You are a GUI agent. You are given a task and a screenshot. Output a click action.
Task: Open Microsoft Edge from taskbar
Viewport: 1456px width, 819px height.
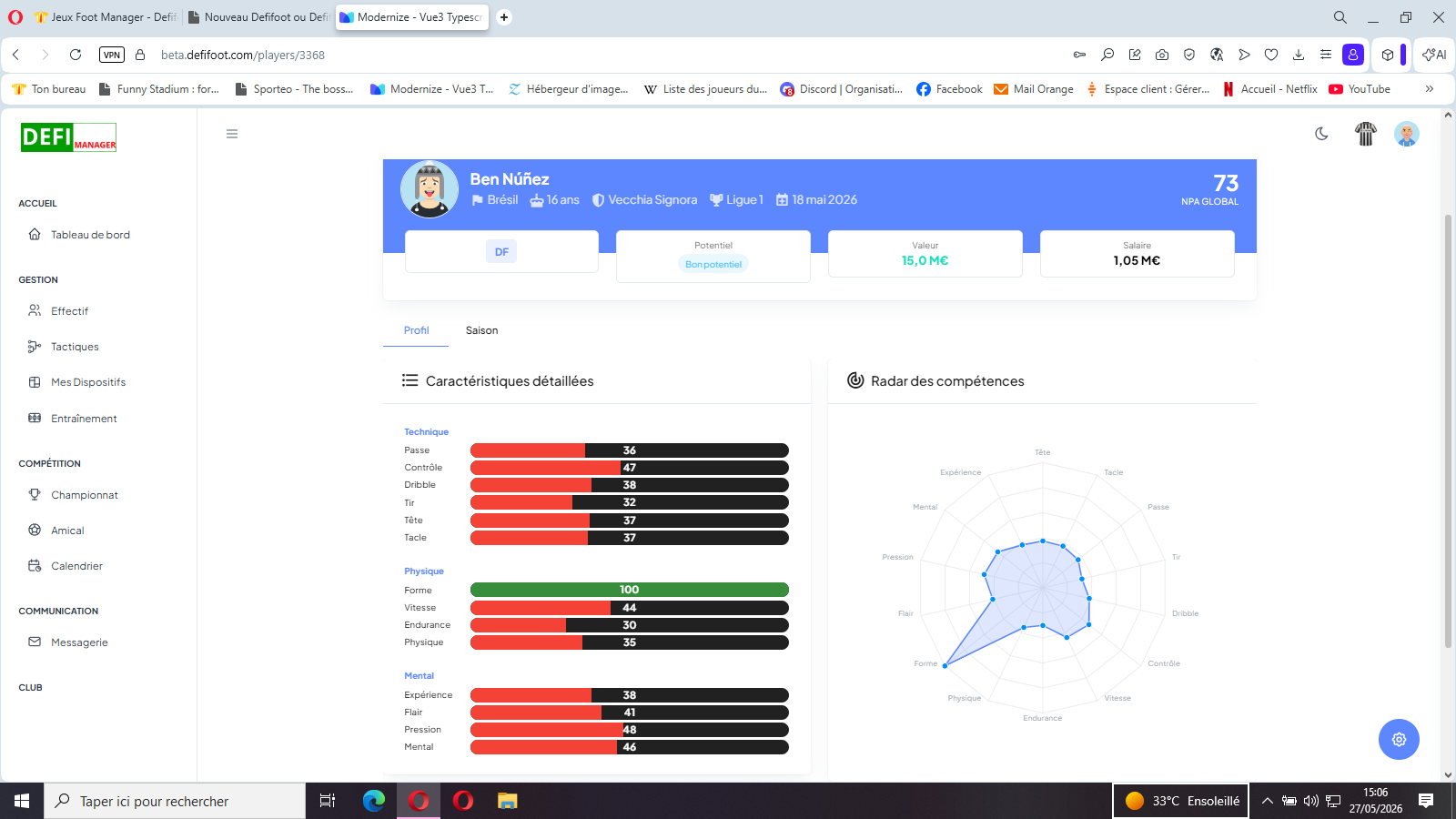click(x=374, y=801)
